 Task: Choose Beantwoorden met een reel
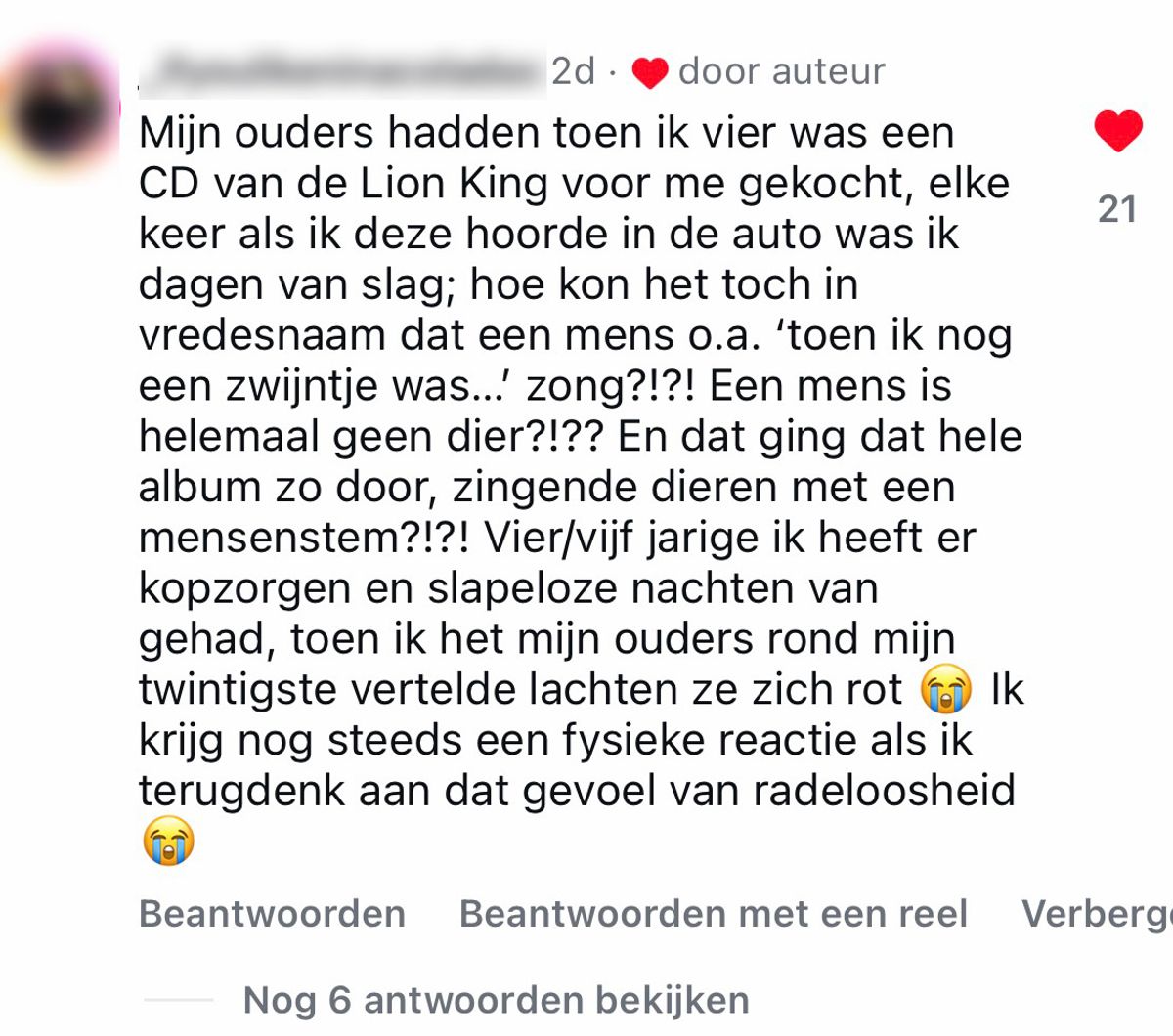714,914
